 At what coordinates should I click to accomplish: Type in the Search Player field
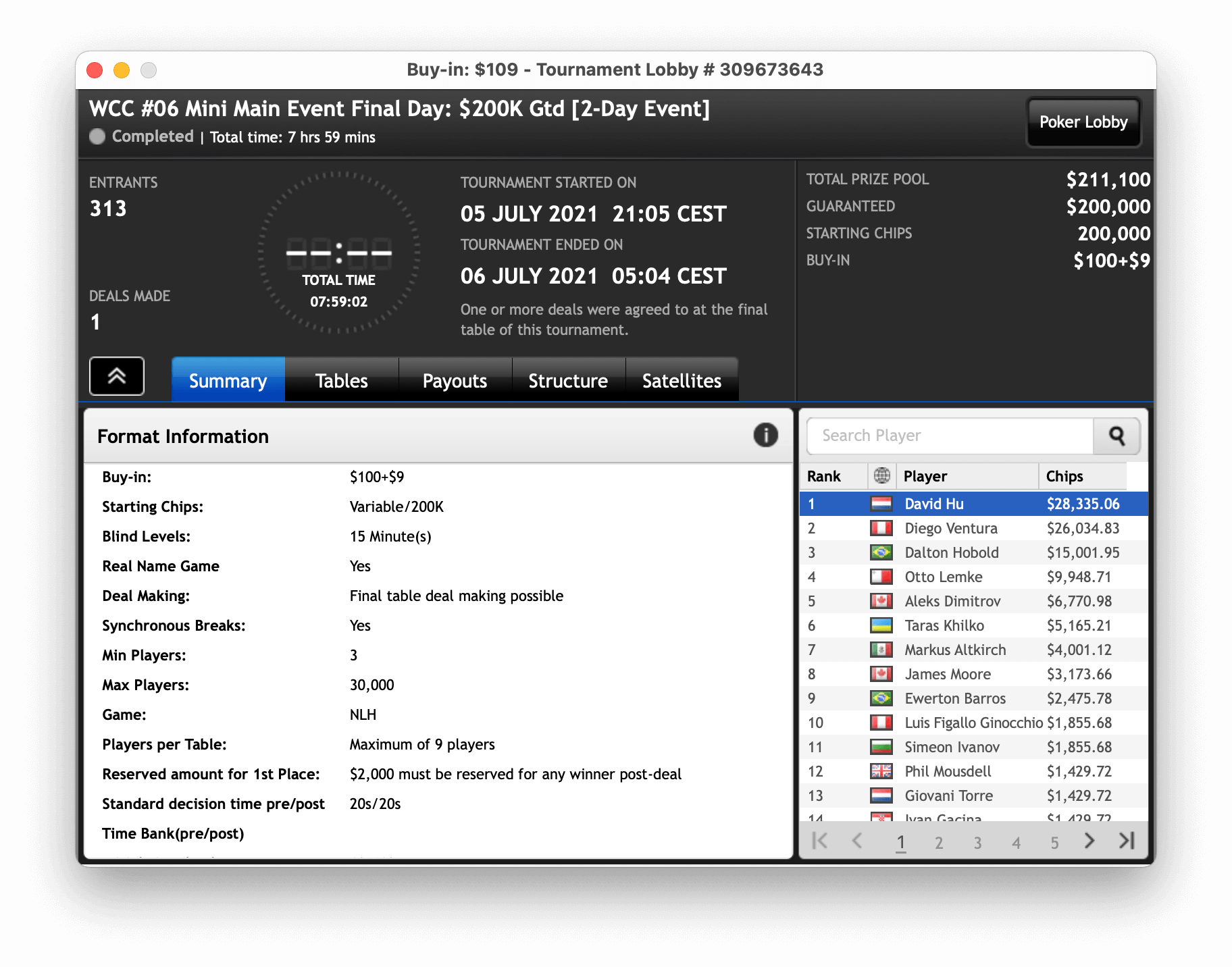coord(950,436)
